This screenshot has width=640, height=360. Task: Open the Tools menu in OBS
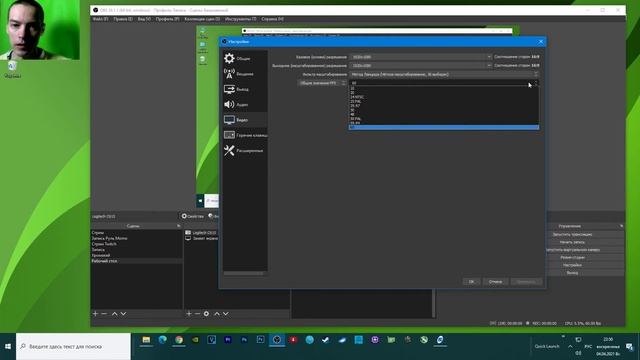[x=241, y=19]
